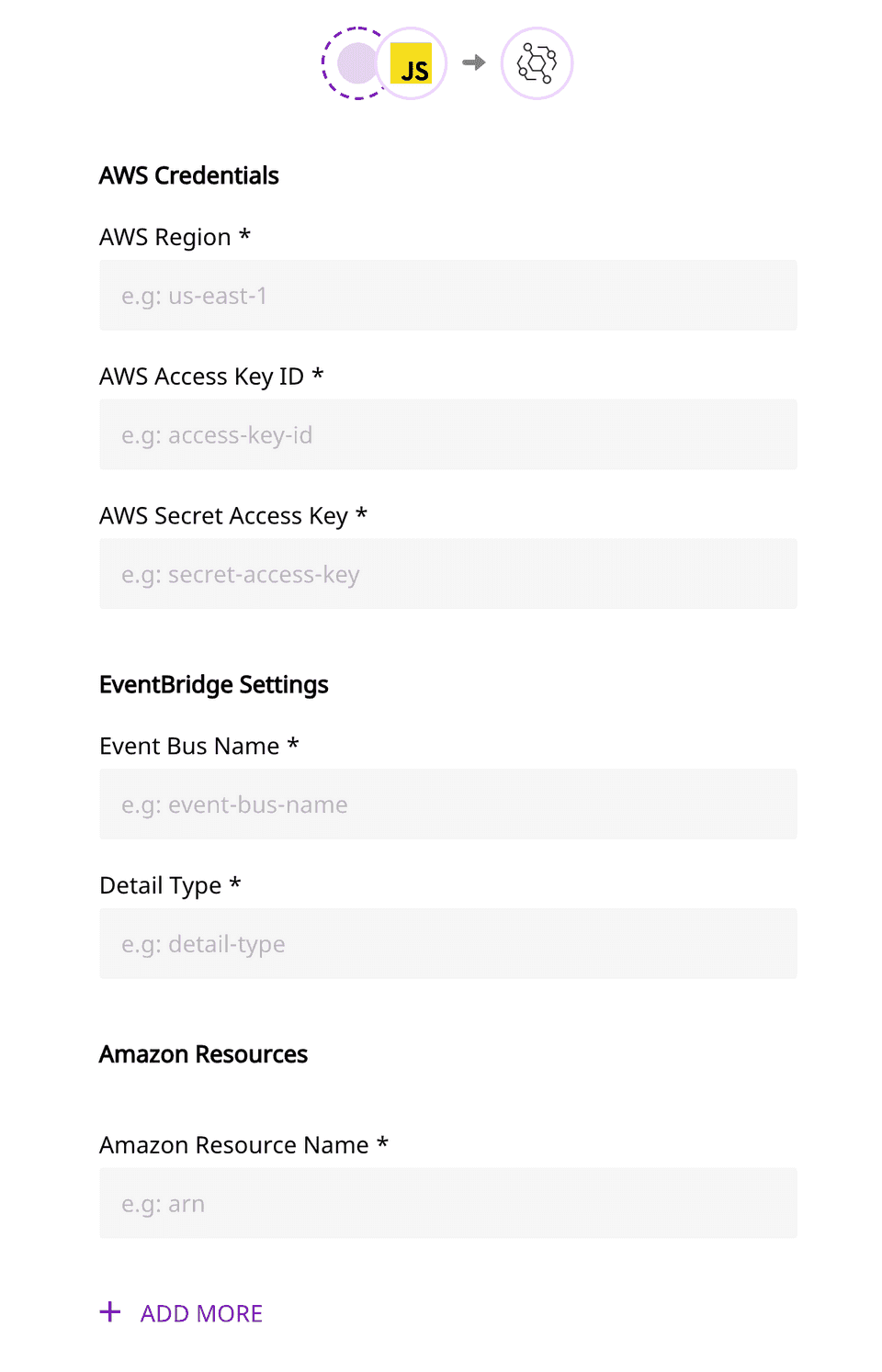The image size is (882, 1372).
Task: Click the ADD MORE link text
Action: tap(201, 1314)
